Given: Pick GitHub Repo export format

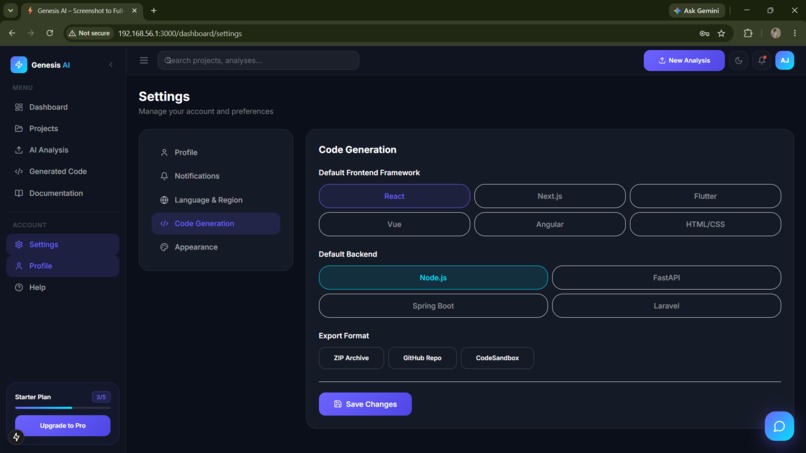Looking at the screenshot, I should 422,358.
